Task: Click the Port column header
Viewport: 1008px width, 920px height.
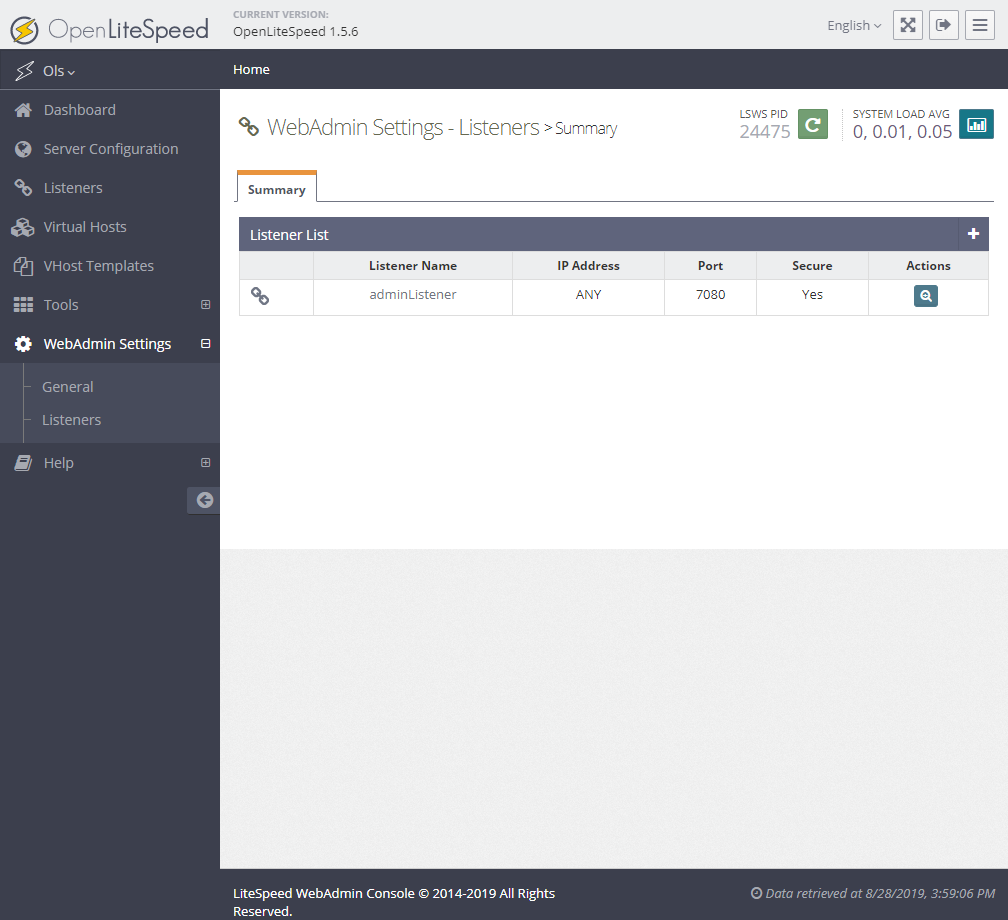Action: [x=710, y=266]
